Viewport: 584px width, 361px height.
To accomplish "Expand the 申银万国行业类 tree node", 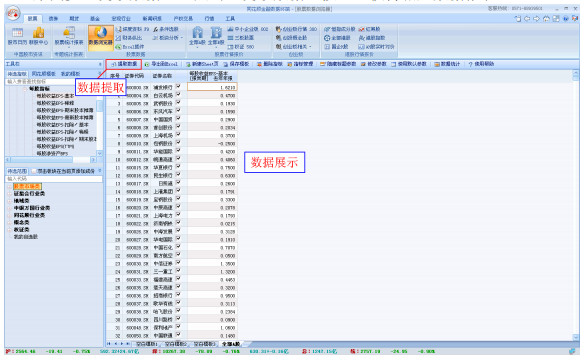I will [x=9, y=208].
